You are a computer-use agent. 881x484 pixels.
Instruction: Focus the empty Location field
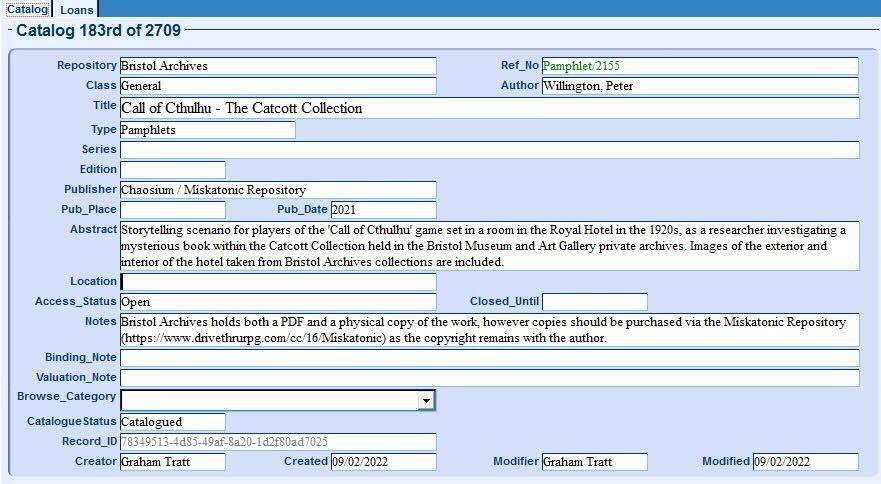tap(278, 282)
